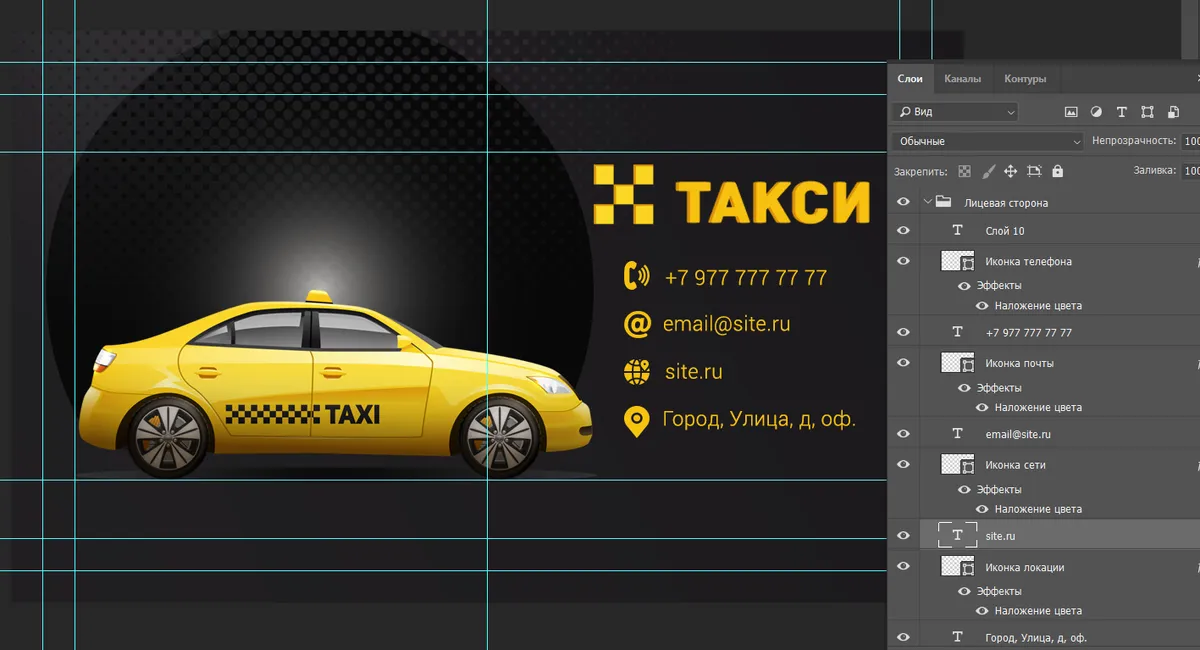Click folder icon of Лицевая сторона group
This screenshot has height=650, width=1200.
(943, 202)
